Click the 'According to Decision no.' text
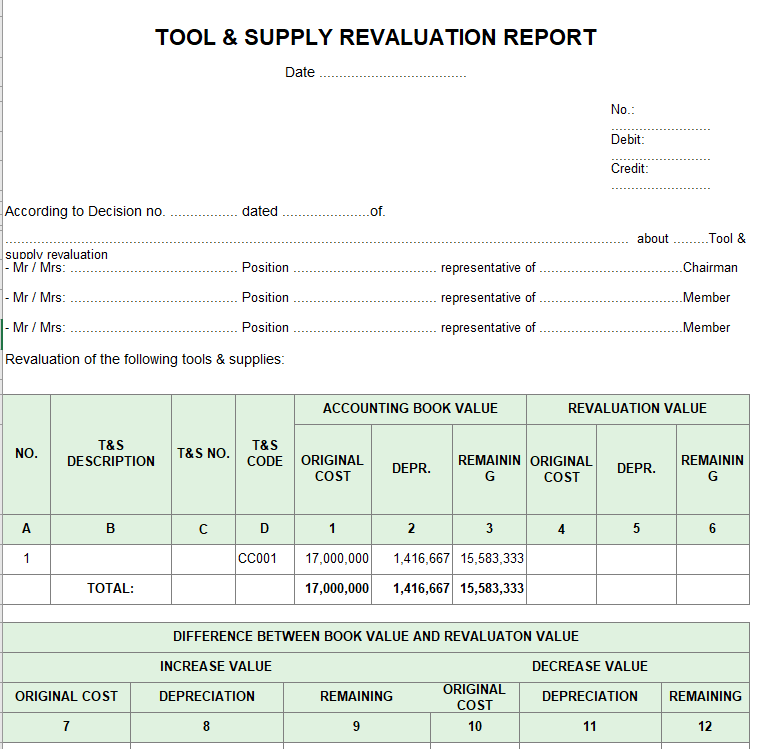759x749 pixels. pos(85,211)
